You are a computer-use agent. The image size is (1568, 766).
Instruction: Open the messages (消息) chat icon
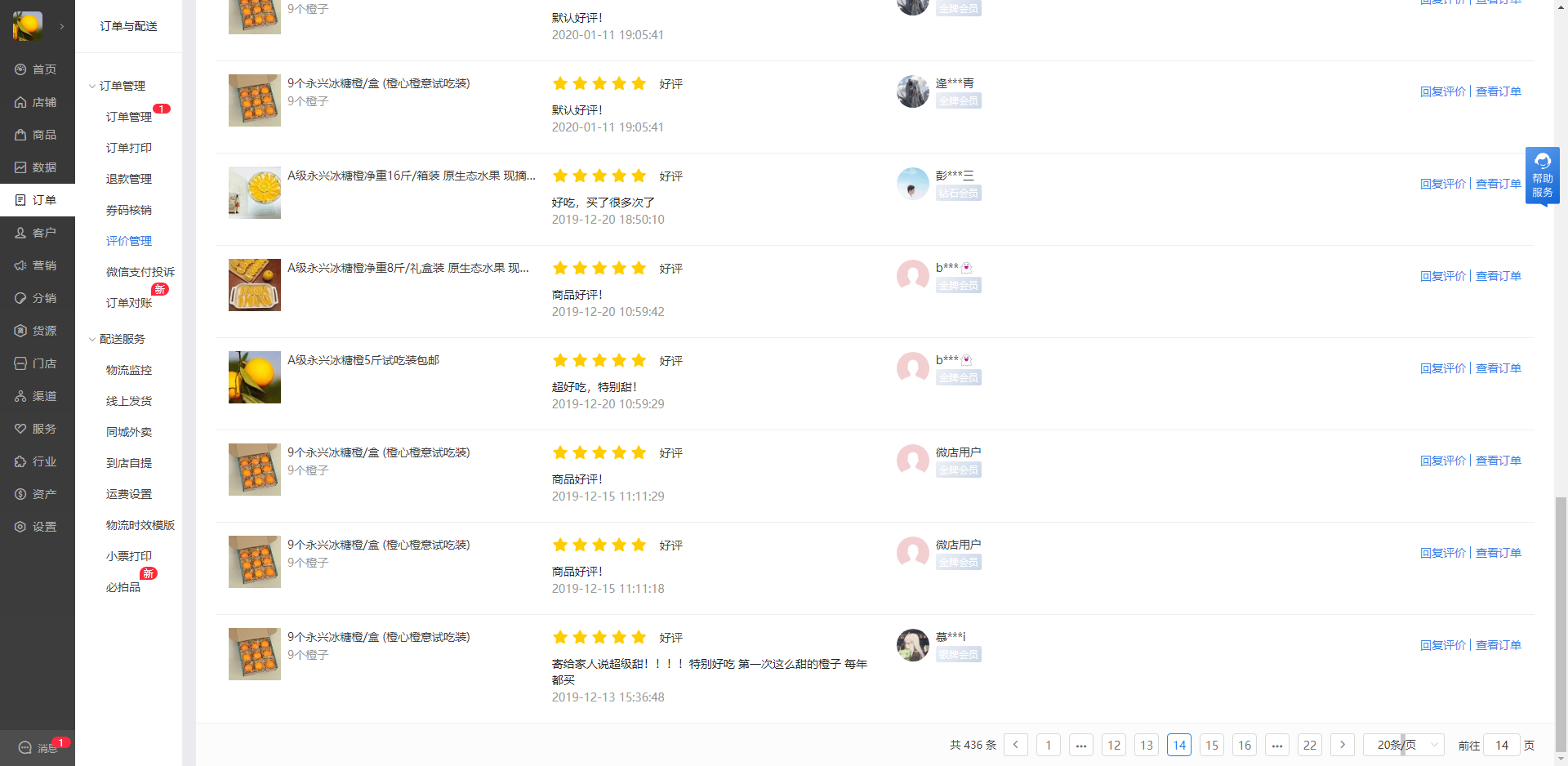coord(24,747)
